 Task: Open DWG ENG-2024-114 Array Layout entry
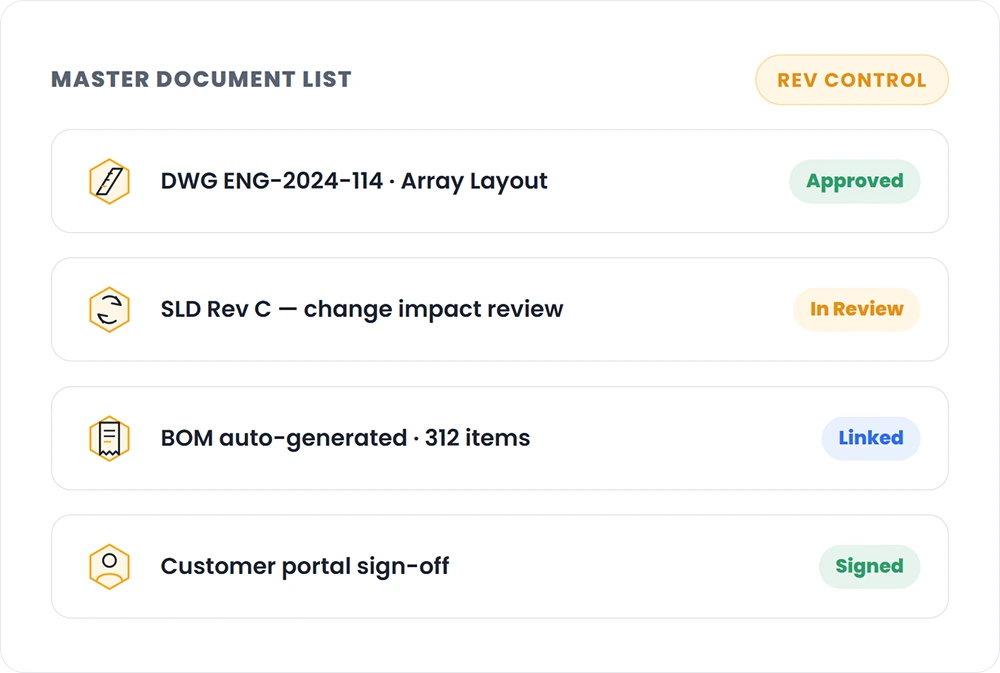pos(354,181)
